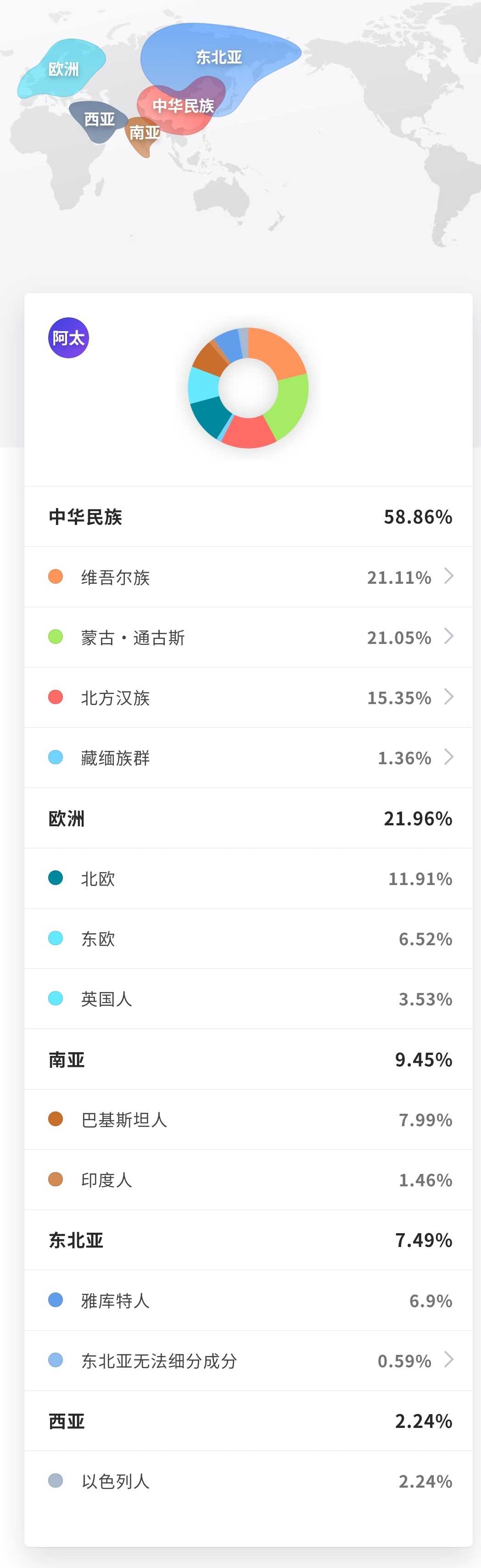Click the 以色列人 row label
The width and height of the screenshot is (481, 1568).
[x=115, y=1481]
